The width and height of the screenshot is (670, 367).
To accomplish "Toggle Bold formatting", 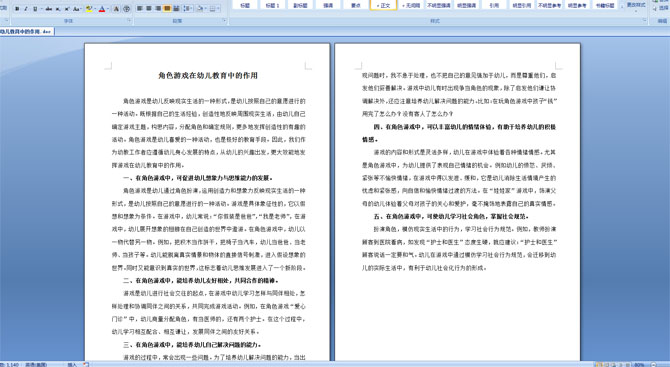I will pos(17,9).
